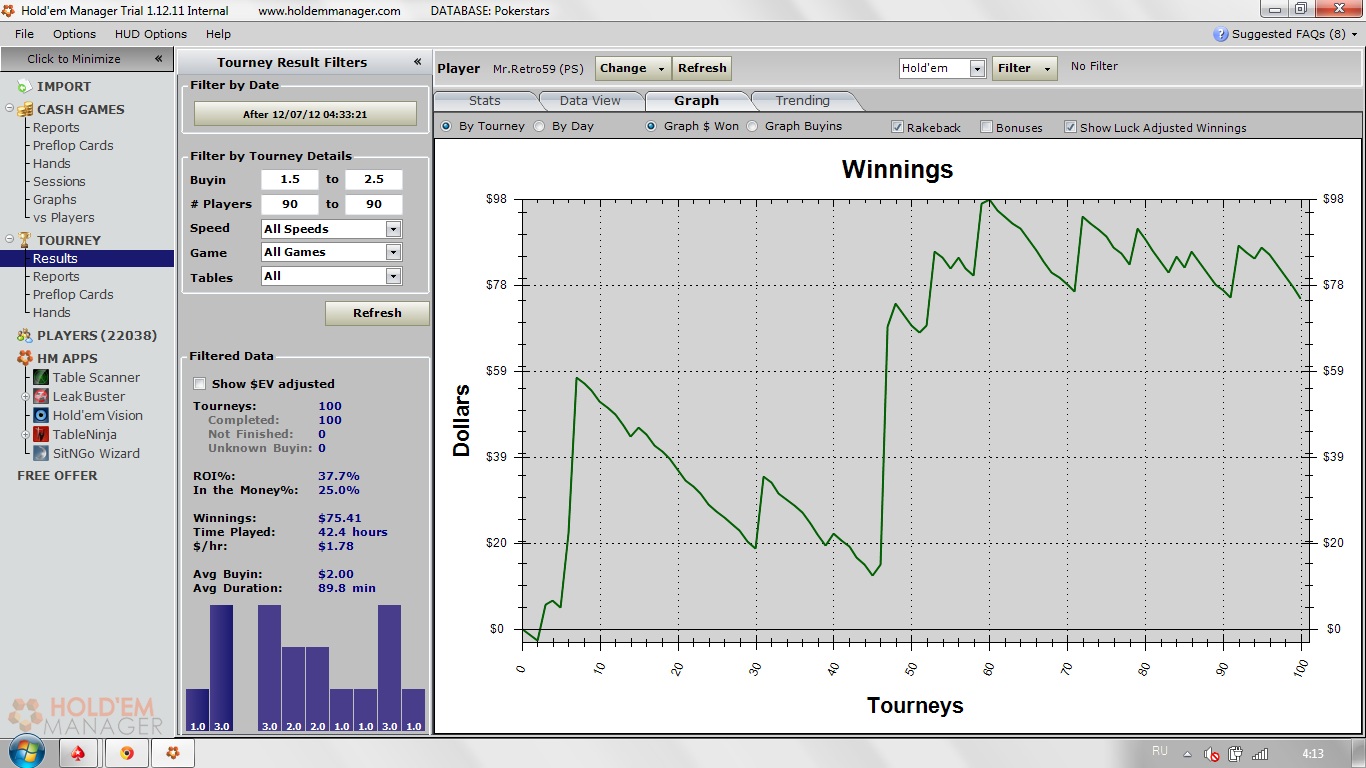Enable Show $EV adjusted checkbox

(199, 383)
